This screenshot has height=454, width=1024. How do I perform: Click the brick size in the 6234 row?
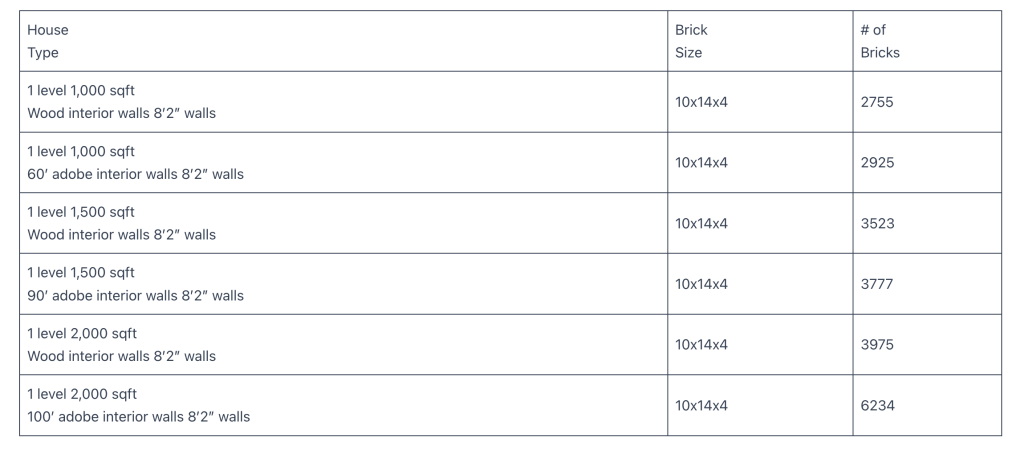(x=701, y=405)
